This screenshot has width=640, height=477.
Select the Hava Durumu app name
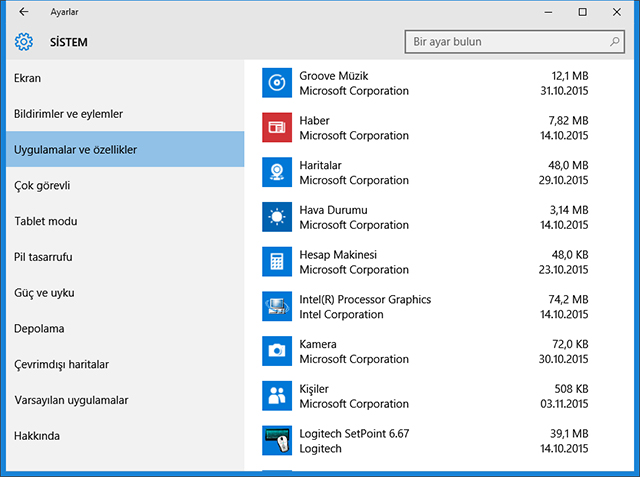[x=333, y=210]
